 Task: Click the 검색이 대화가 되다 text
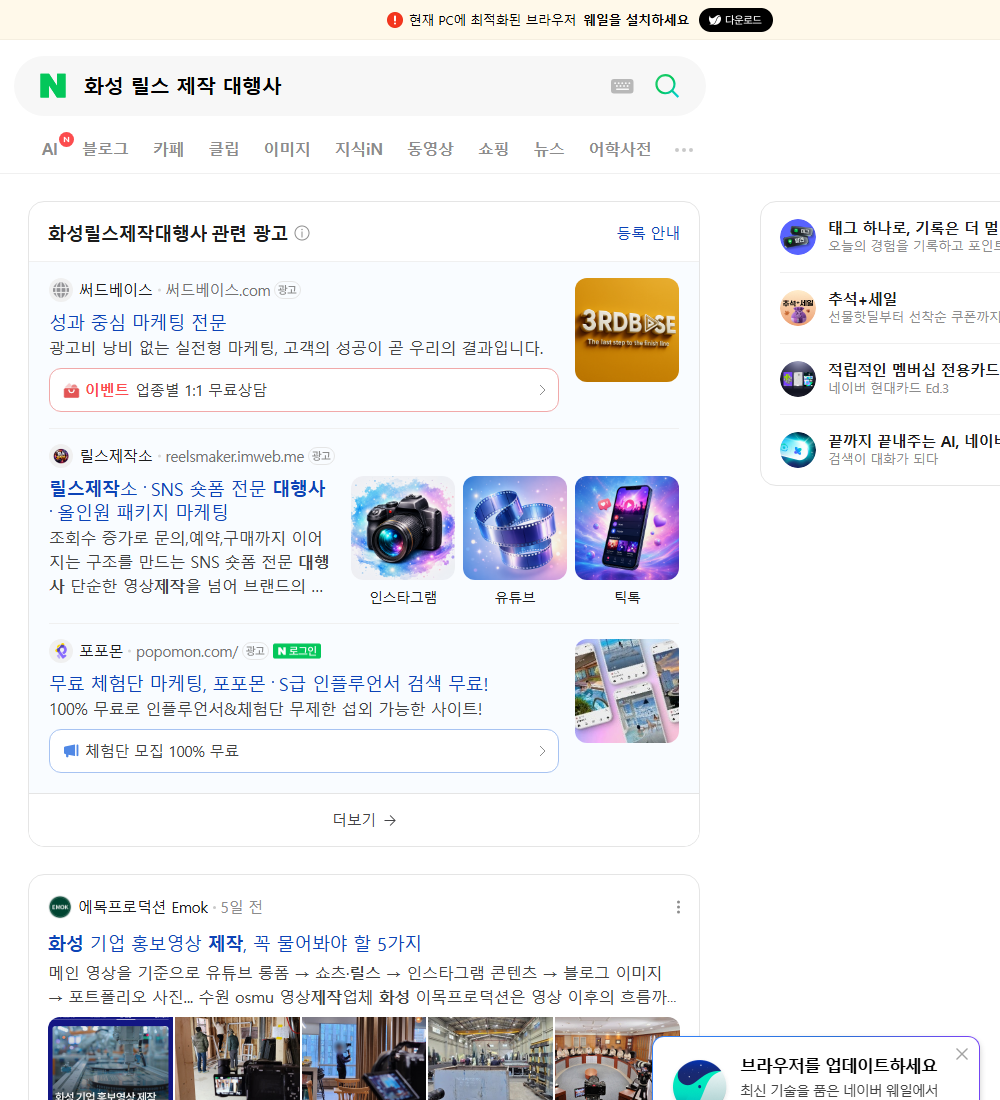tap(883, 459)
